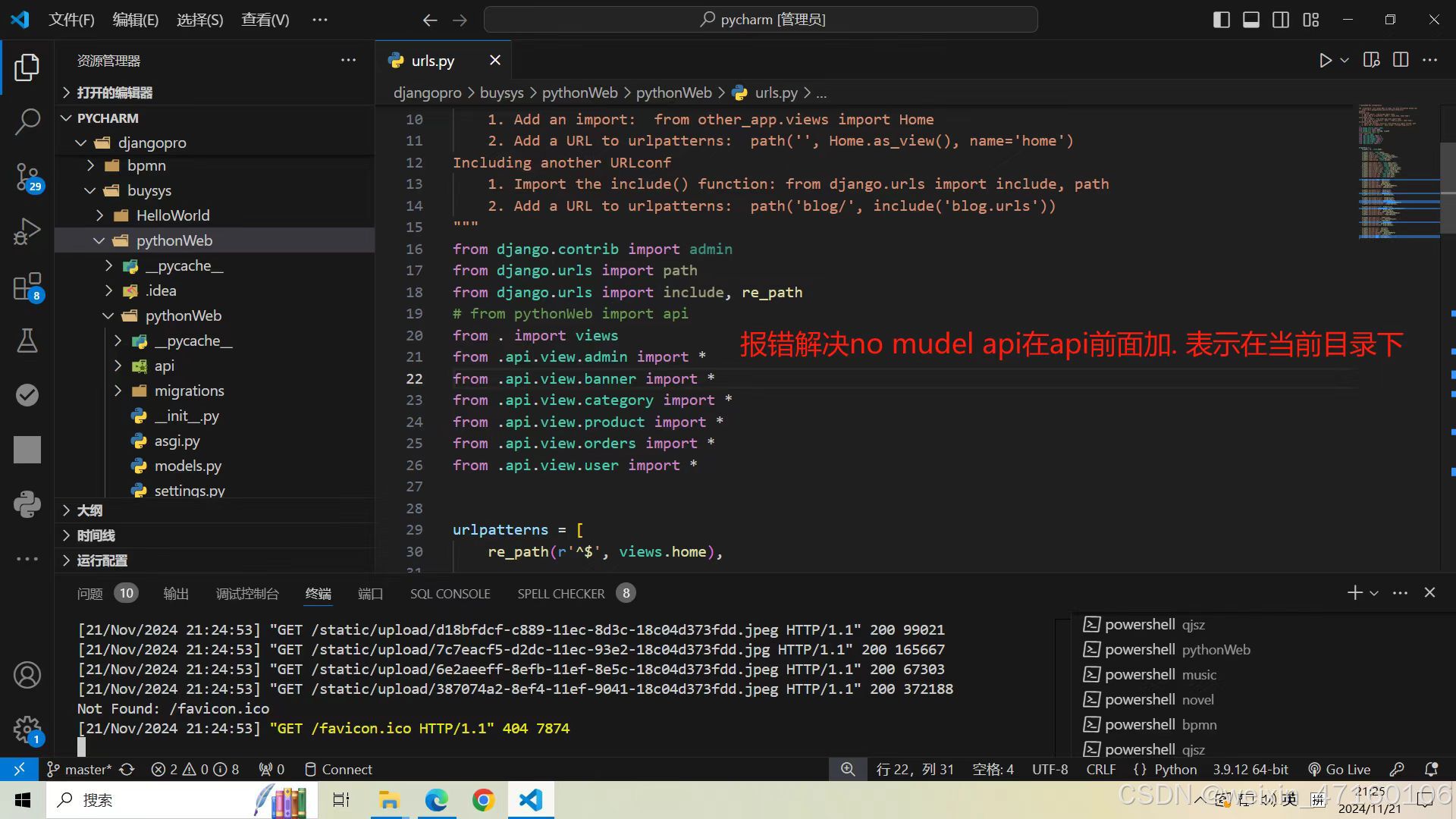This screenshot has height=819, width=1456.
Task: Toggle the primary side bar layout button
Action: click(x=1221, y=20)
